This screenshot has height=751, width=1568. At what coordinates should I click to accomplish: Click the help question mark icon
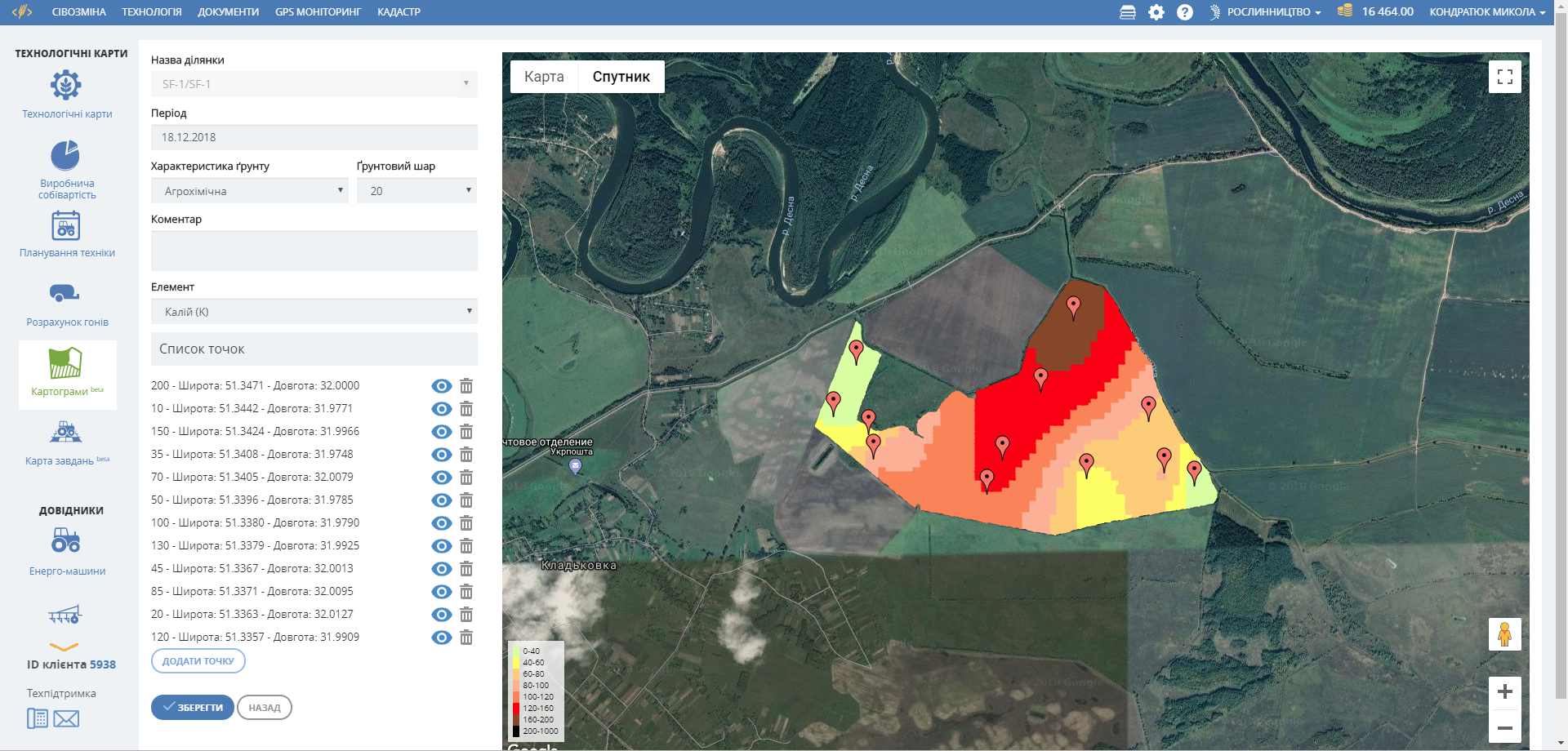1185,12
